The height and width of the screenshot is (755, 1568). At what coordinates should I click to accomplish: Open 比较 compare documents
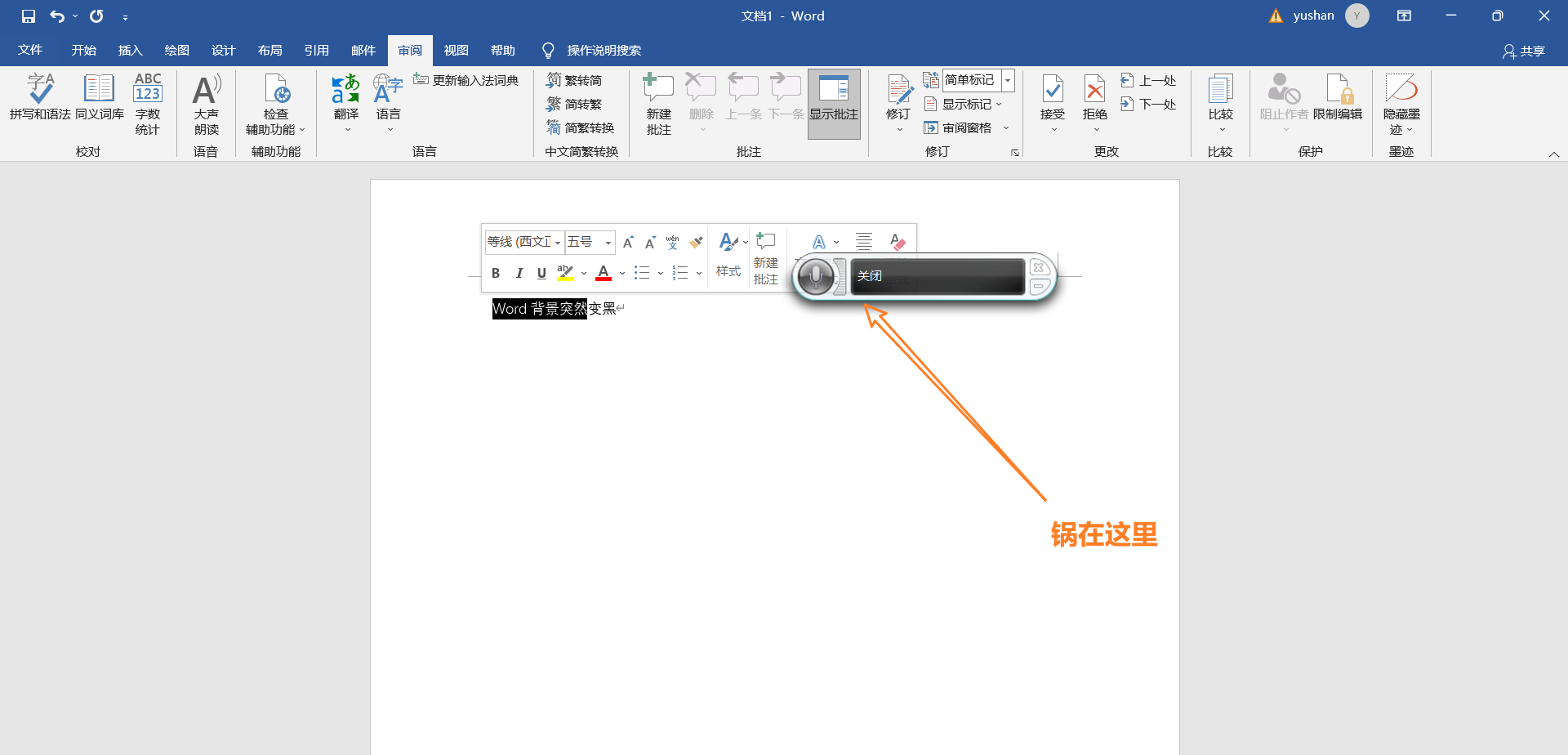(1221, 104)
